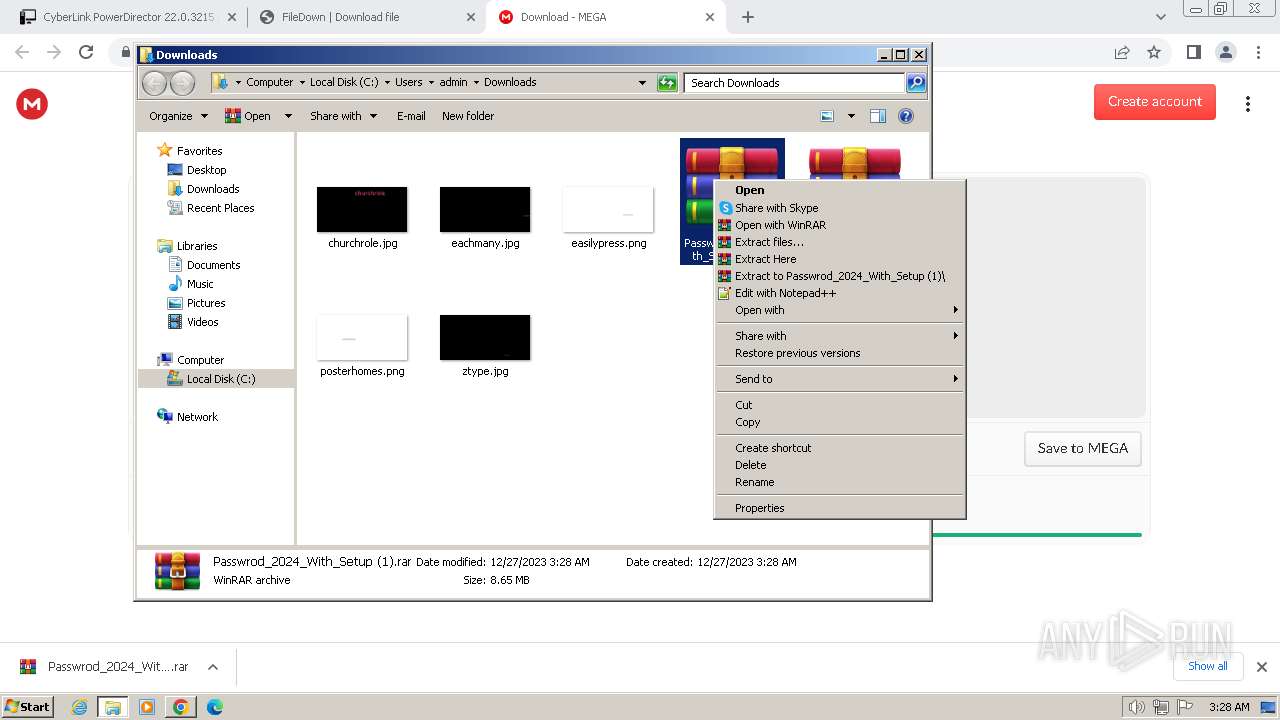Image resolution: width=1280 pixels, height=720 pixels.
Task: Choose Share with Skype
Action: pos(839,208)
